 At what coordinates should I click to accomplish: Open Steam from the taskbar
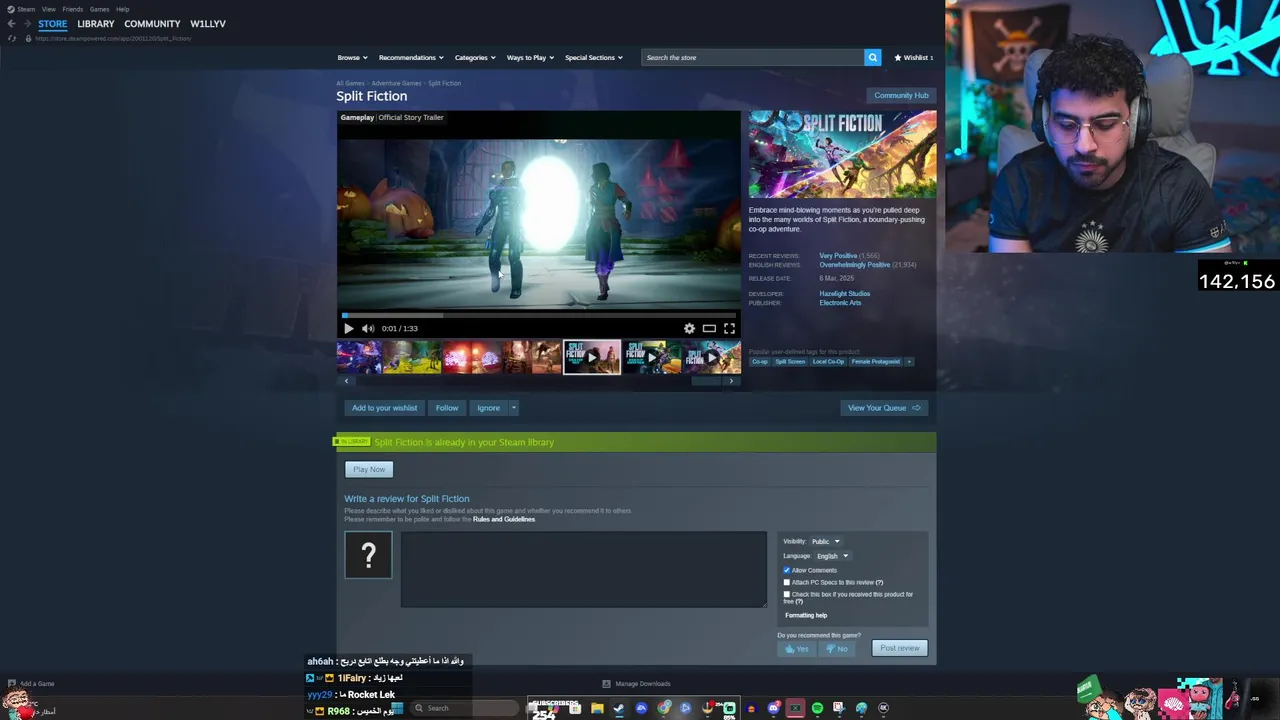[619, 708]
